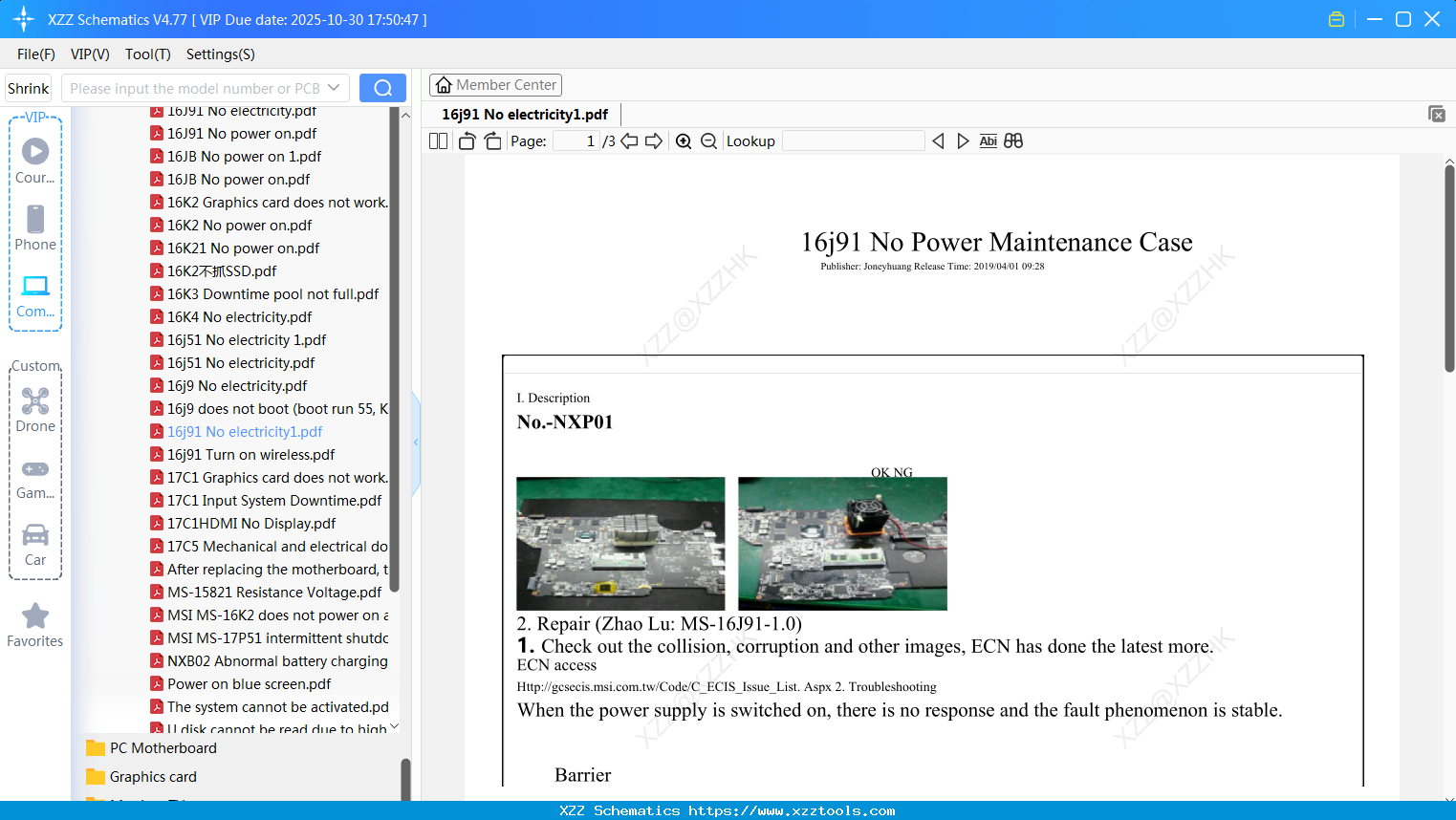Select the Computer category icon
The width and height of the screenshot is (1456, 820).
(x=35, y=295)
